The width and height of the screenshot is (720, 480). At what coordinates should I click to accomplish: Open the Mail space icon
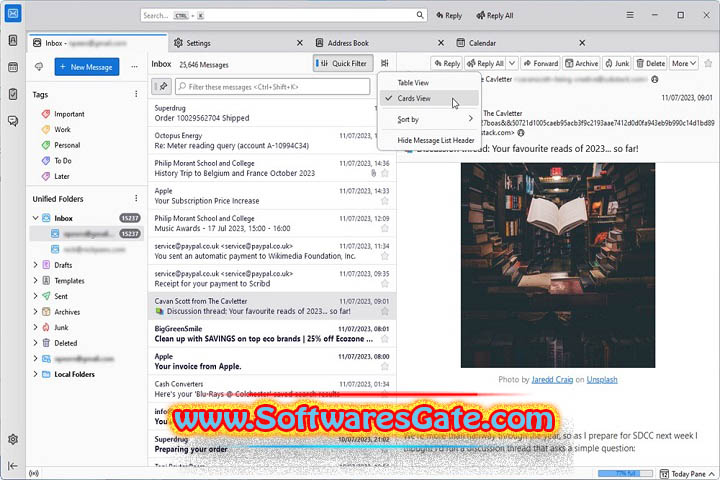coord(13,13)
